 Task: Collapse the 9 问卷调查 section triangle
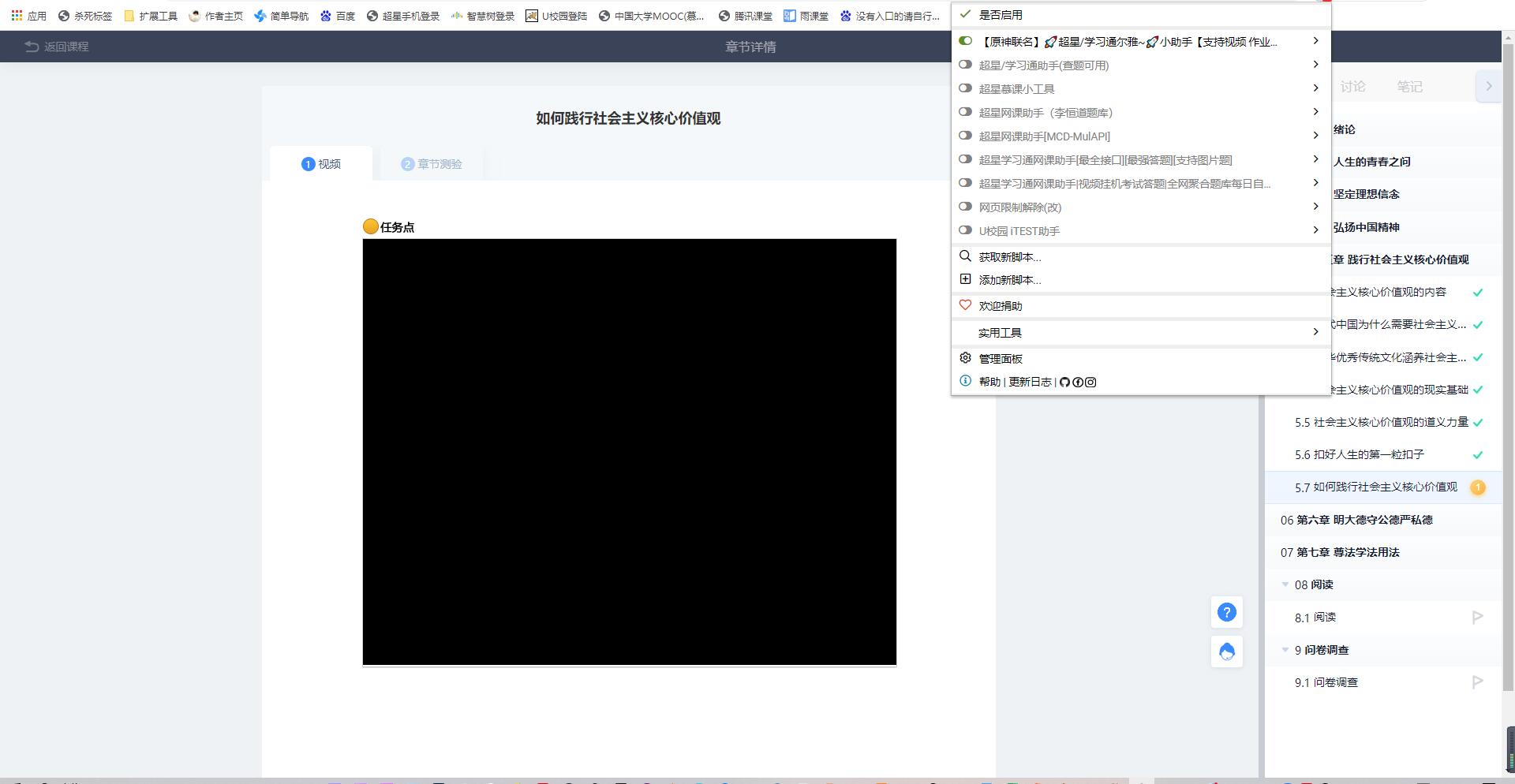tap(1285, 650)
